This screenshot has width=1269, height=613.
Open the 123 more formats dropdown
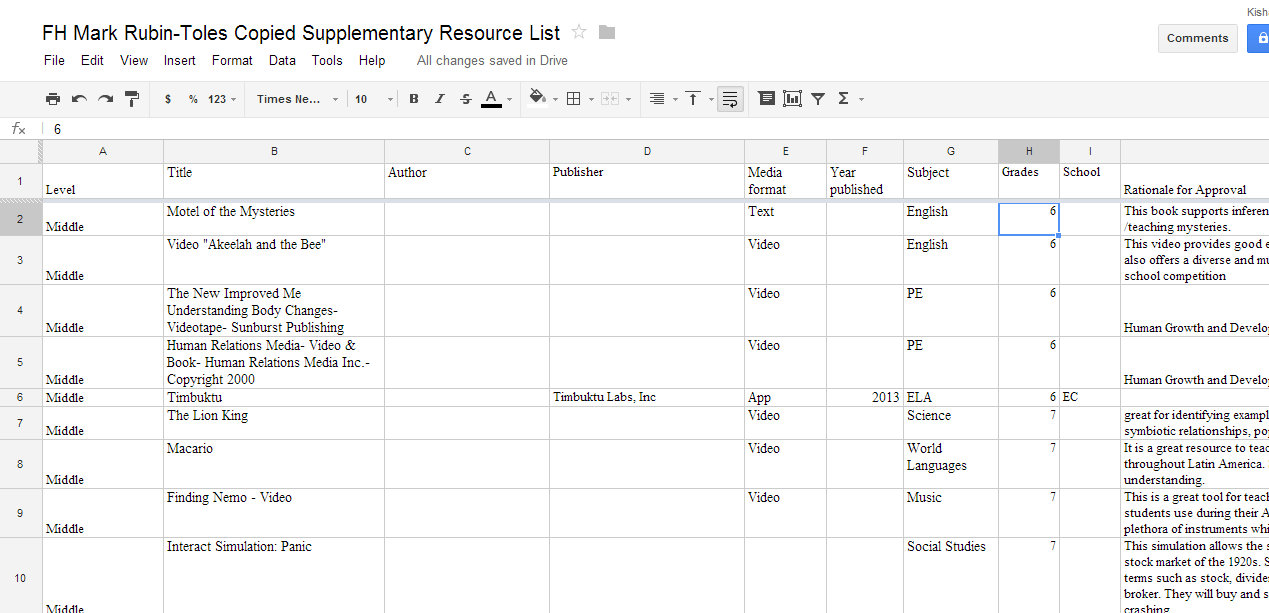222,99
